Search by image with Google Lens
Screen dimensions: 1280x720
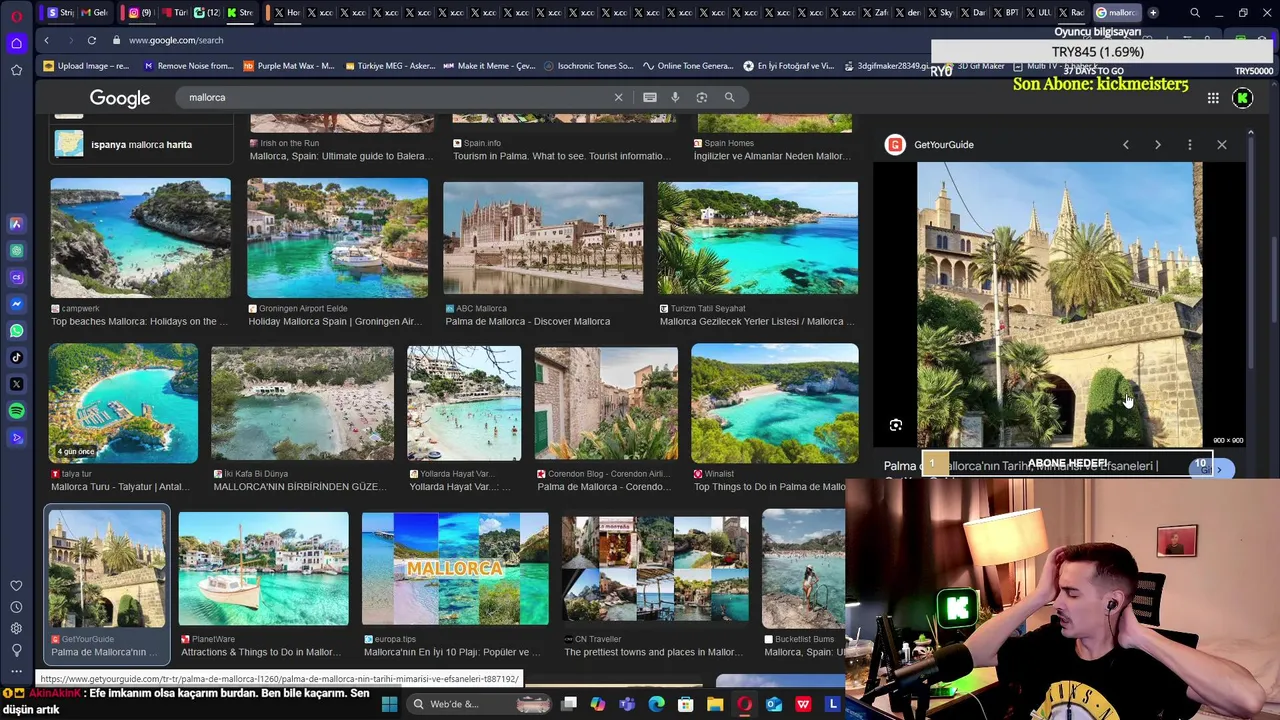tap(702, 97)
